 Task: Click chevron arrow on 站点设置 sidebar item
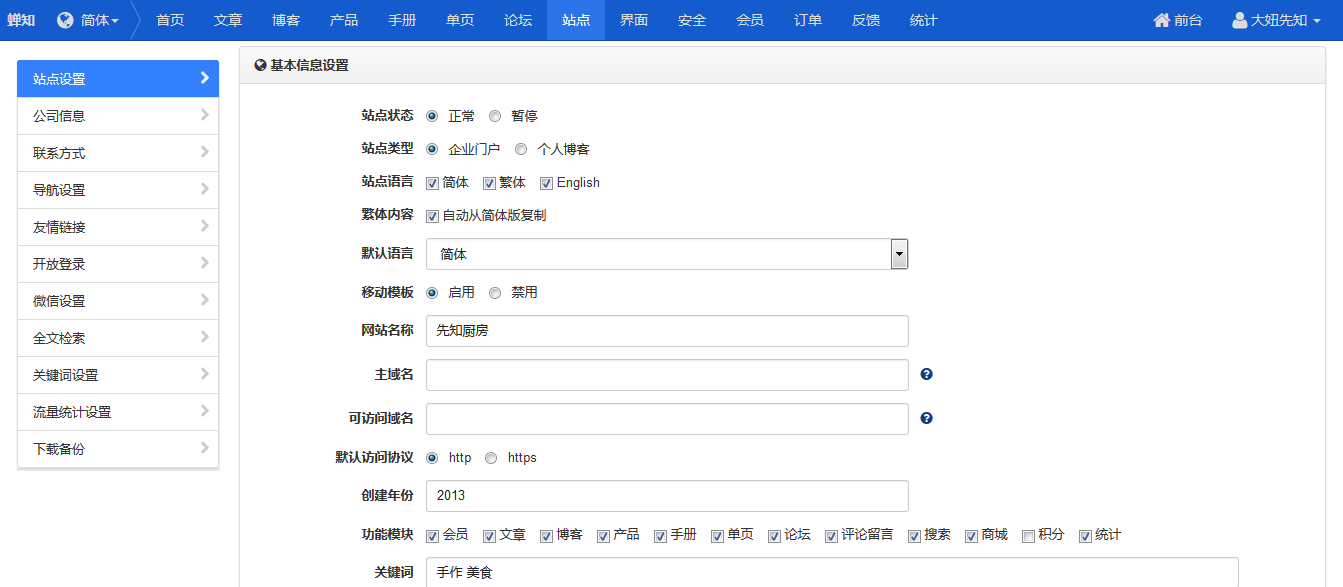click(204, 78)
